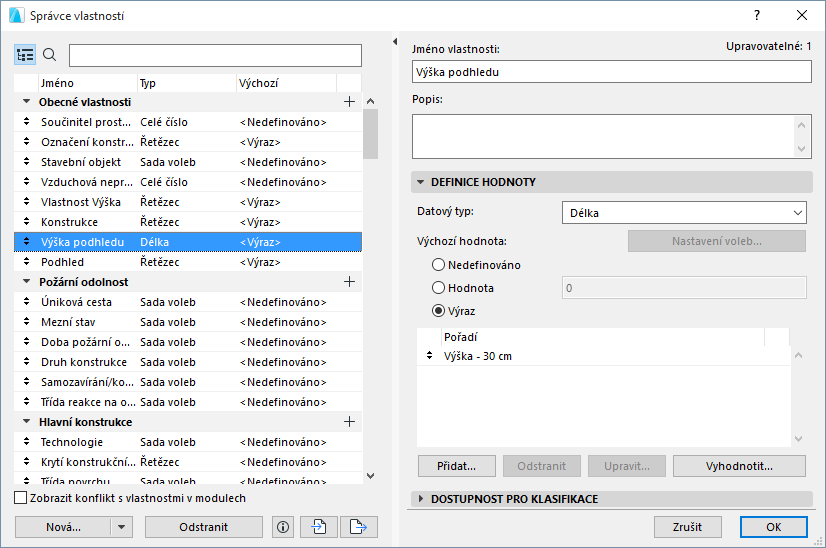Open property info via the circled i icon
826x548 pixels.
(283, 527)
